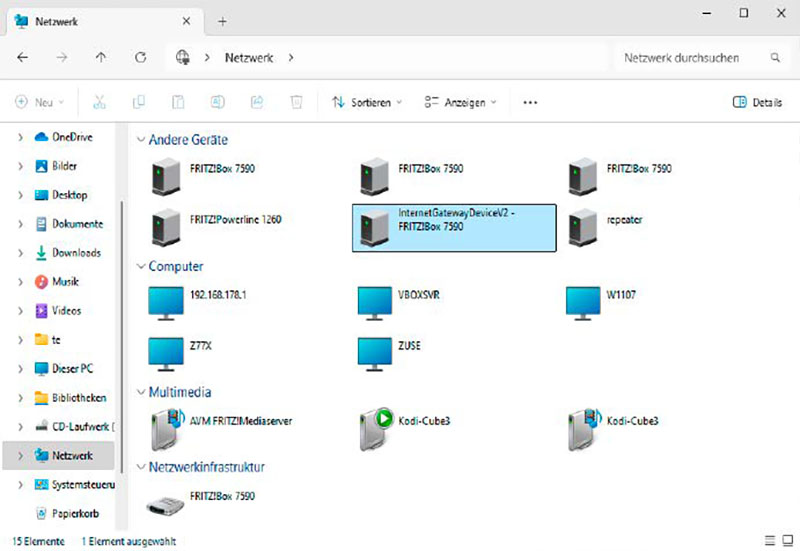
Task: Click the Ausschneiden scissors icon
Action: point(99,102)
